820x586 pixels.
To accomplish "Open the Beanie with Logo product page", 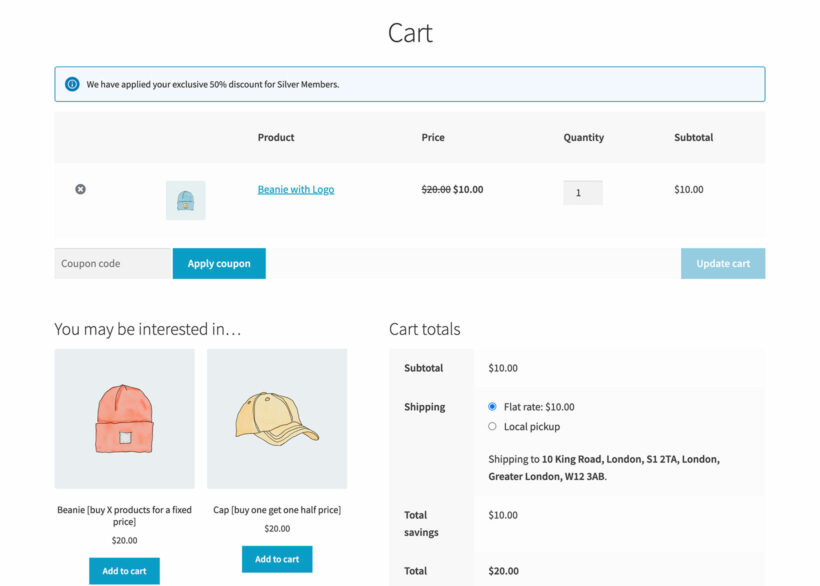I will click(295, 189).
